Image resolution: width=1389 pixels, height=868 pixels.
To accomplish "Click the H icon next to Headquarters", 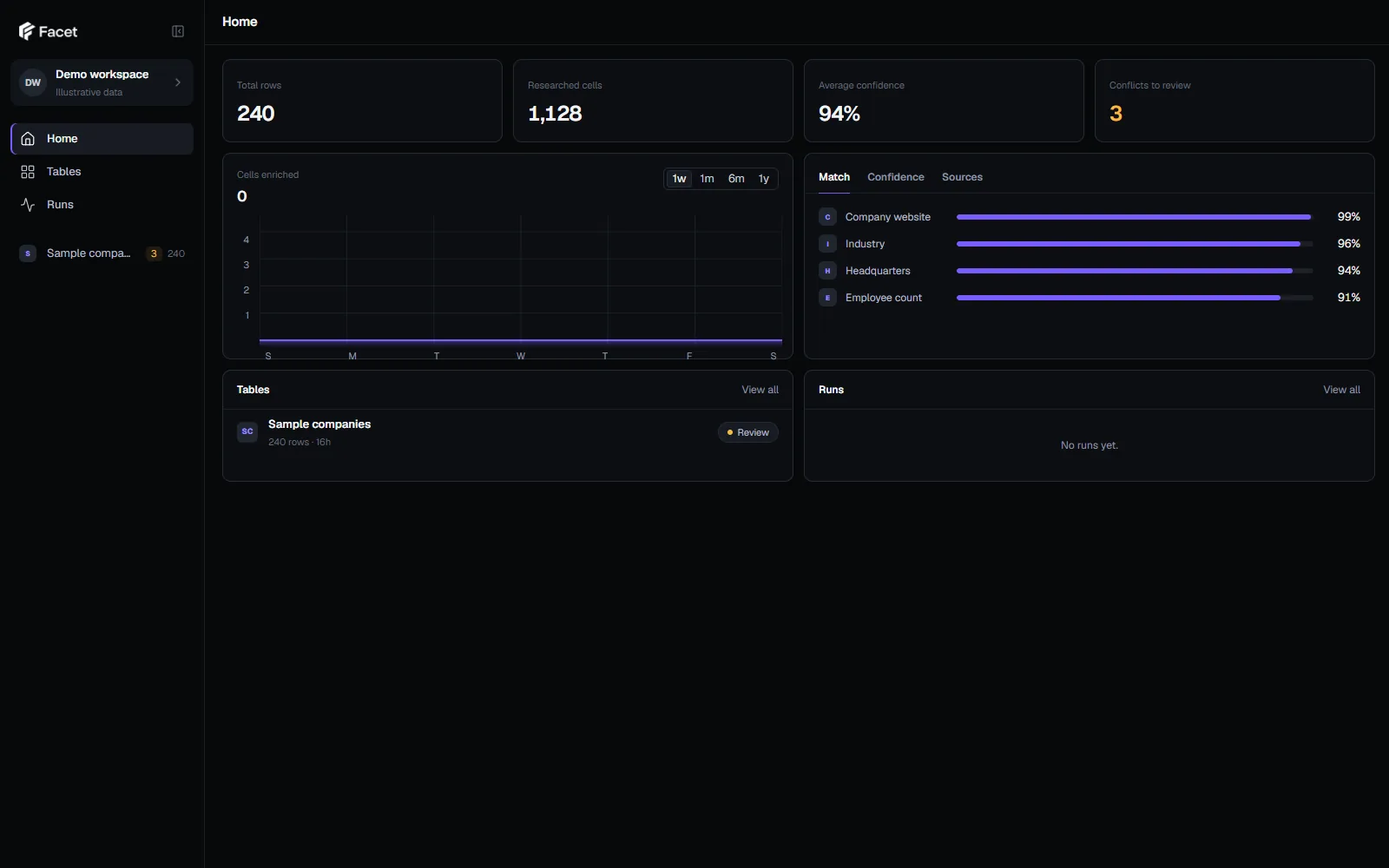I will coord(827,271).
